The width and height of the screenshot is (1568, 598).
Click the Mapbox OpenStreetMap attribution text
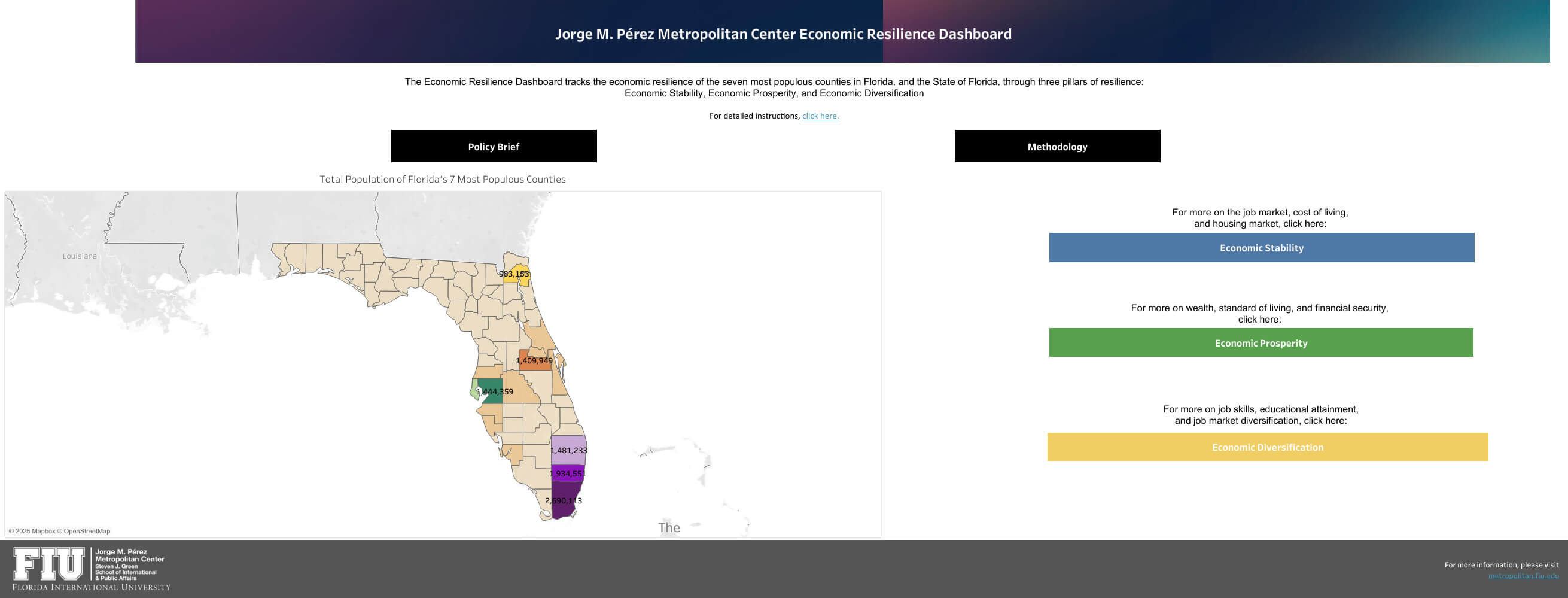click(59, 531)
